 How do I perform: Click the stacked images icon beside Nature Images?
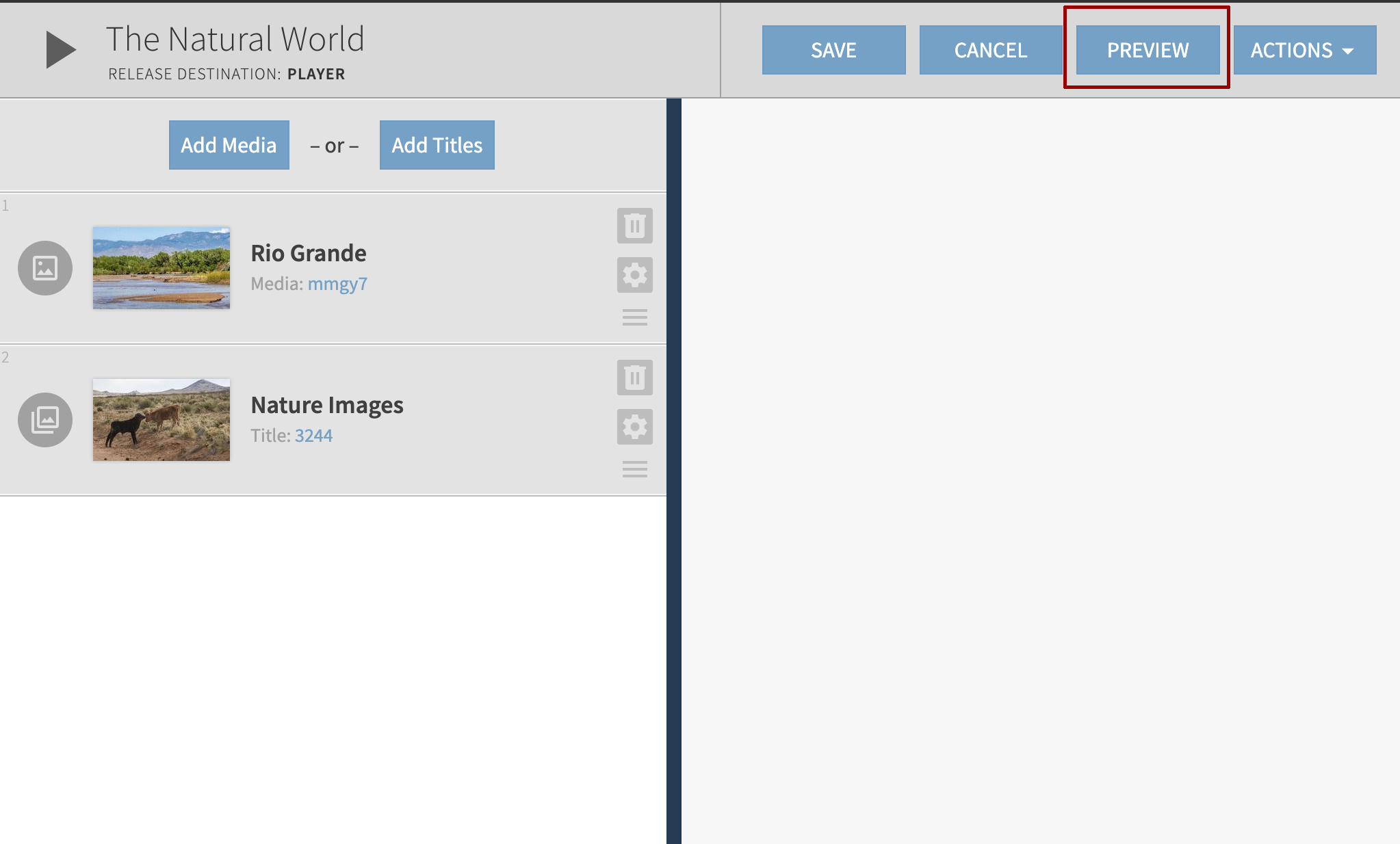(44, 420)
